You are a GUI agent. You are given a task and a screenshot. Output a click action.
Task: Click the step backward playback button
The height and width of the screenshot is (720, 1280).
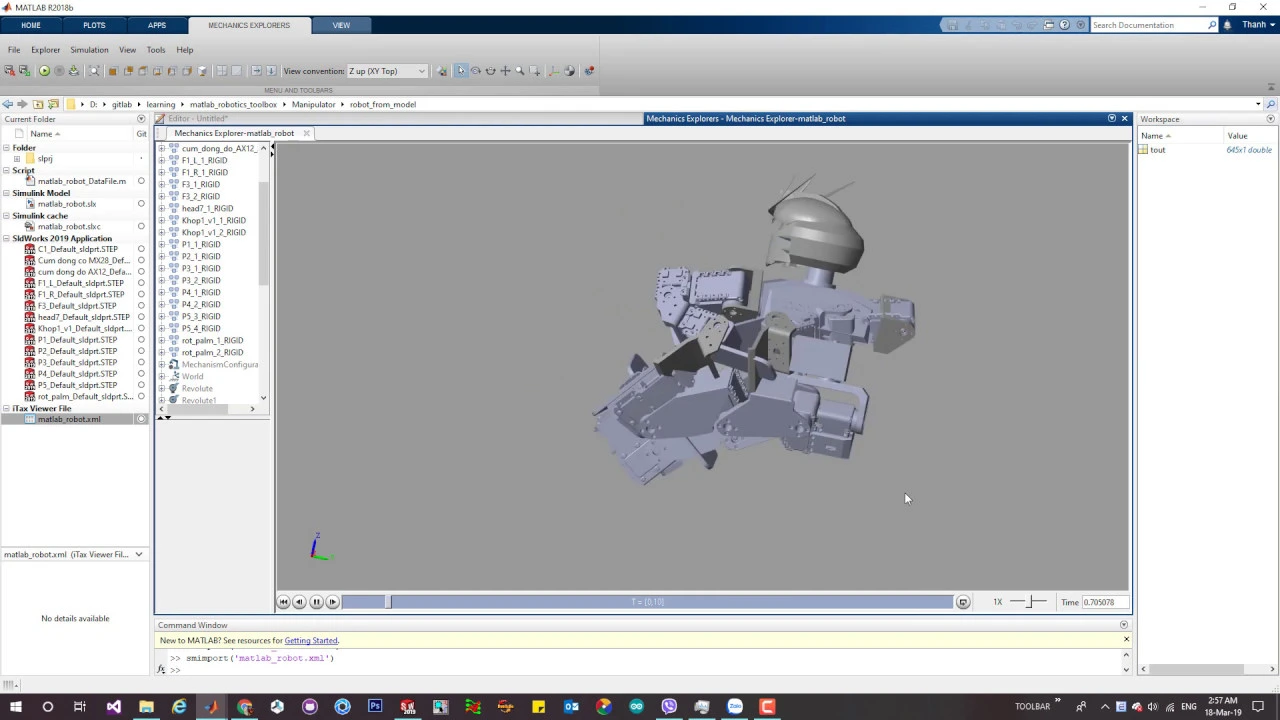[299, 602]
